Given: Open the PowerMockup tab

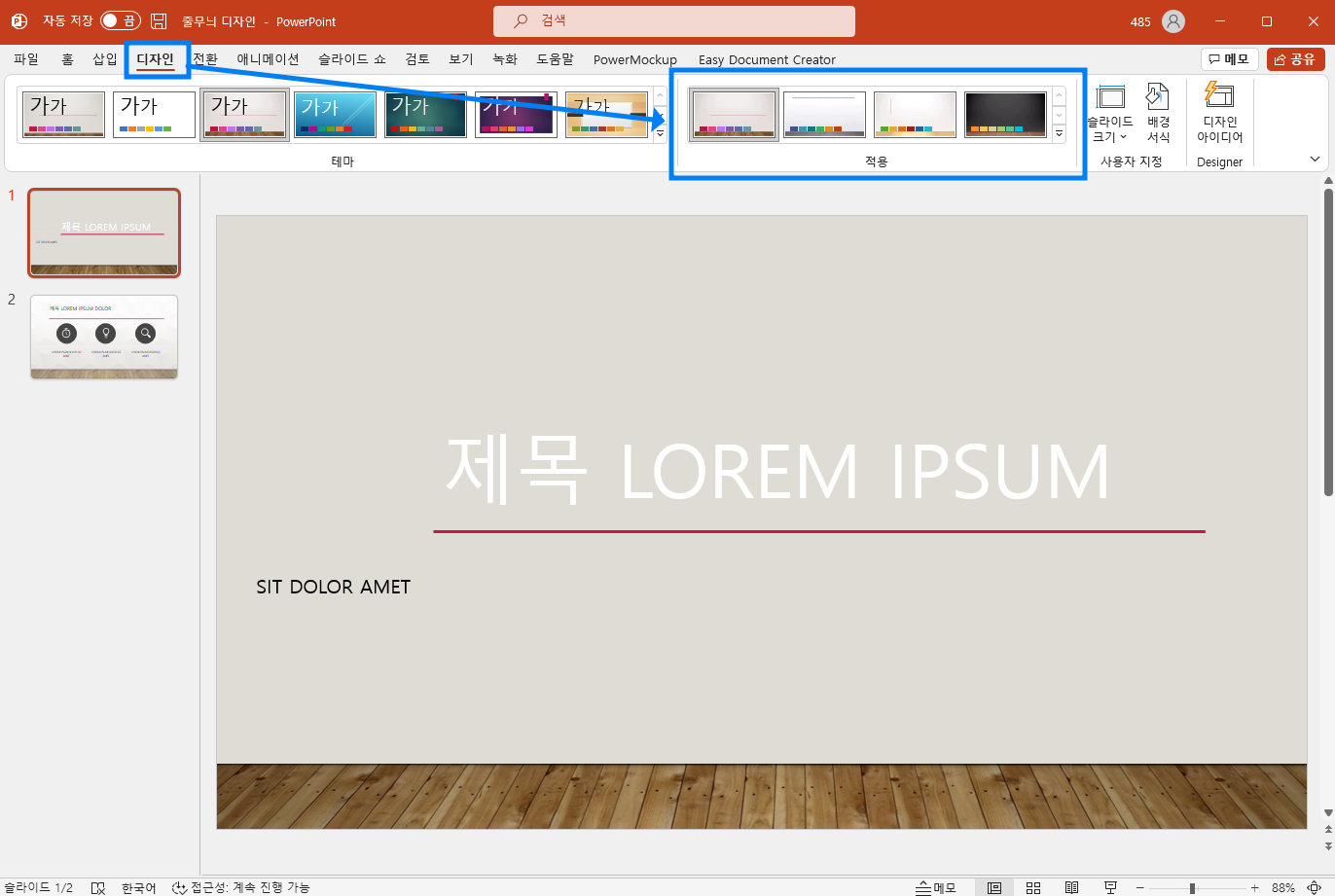Looking at the screenshot, I should point(635,59).
